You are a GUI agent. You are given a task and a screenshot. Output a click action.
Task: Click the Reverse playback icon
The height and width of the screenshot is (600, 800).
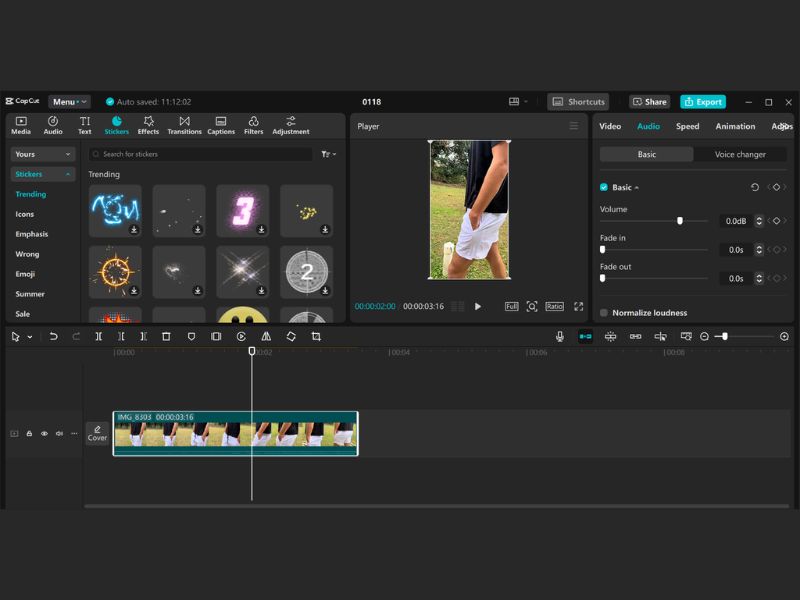(x=241, y=337)
